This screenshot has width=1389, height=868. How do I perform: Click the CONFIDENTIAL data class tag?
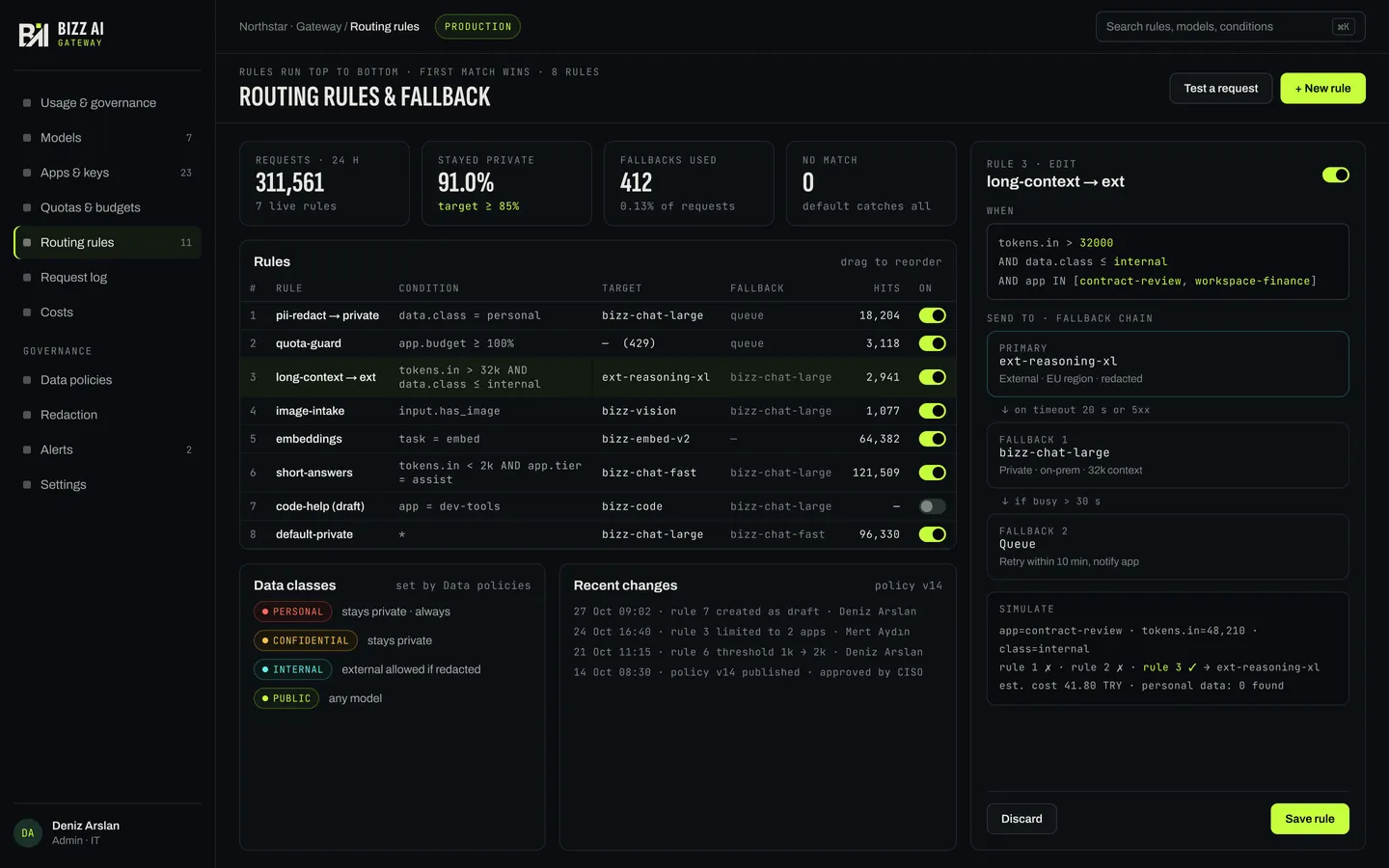pyautogui.click(x=305, y=640)
